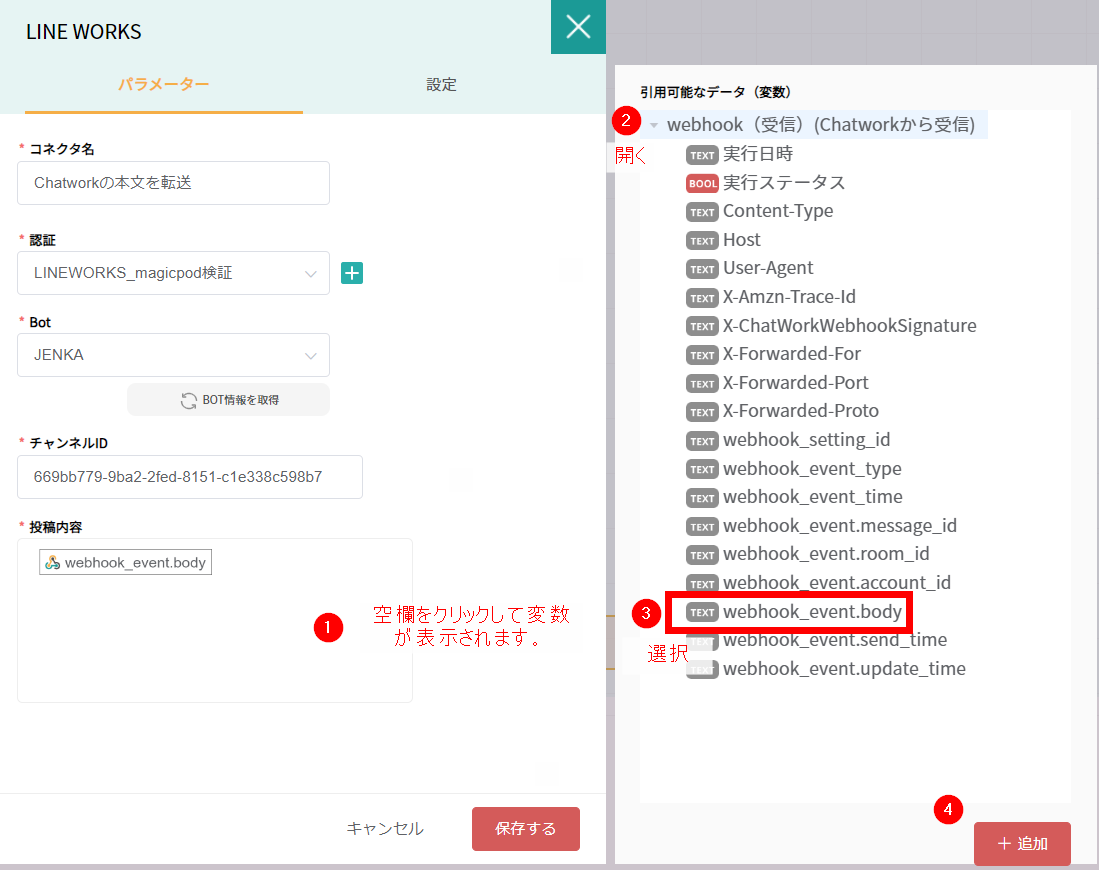Click the TEXT badge beside webhook_event_type

[702, 468]
